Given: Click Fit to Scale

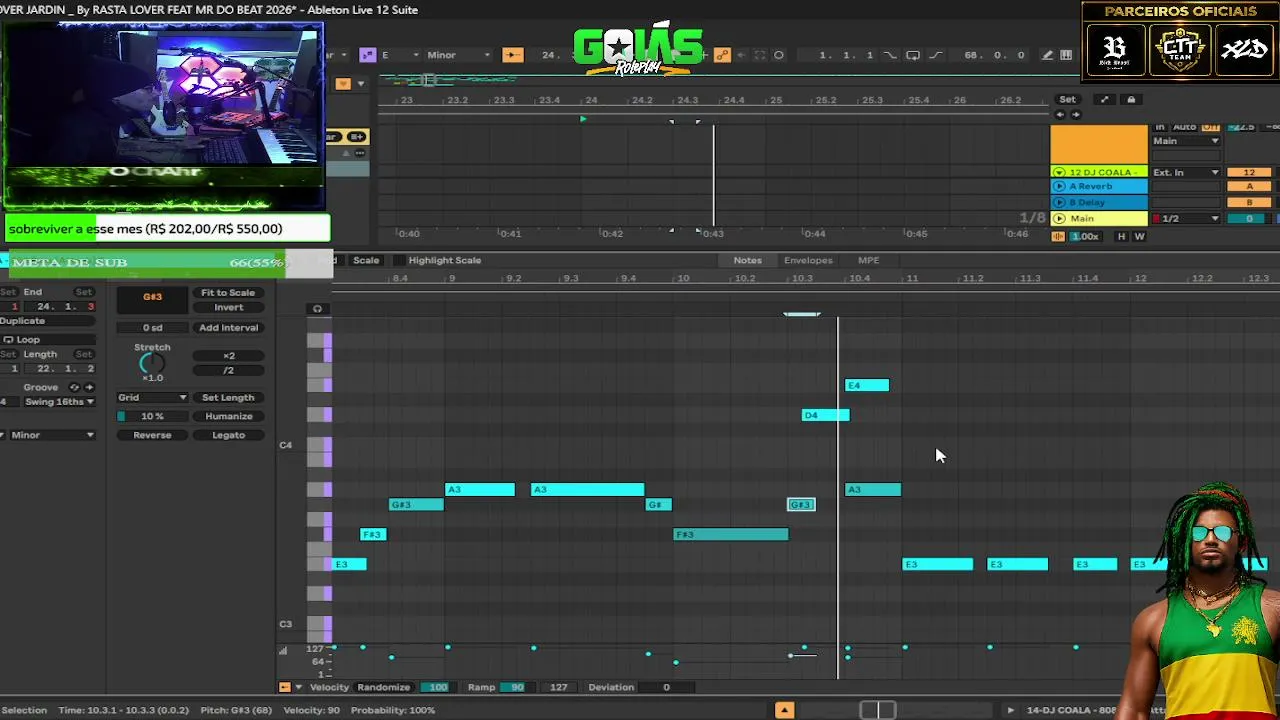Looking at the screenshot, I should pyautogui.click(x=228, y=293).
